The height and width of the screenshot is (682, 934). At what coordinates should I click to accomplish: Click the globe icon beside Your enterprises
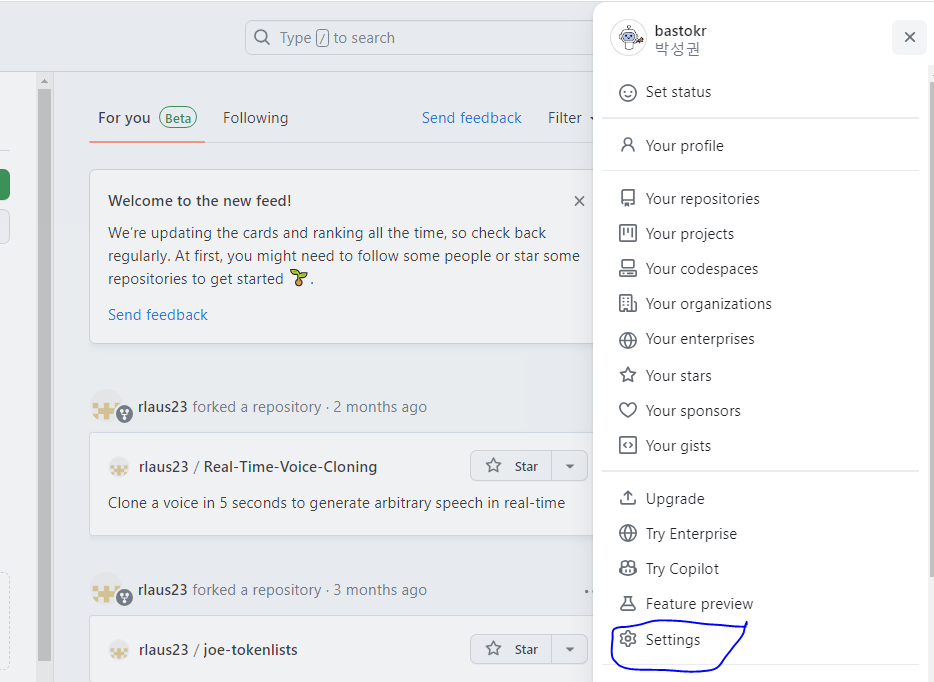point(628,340)
